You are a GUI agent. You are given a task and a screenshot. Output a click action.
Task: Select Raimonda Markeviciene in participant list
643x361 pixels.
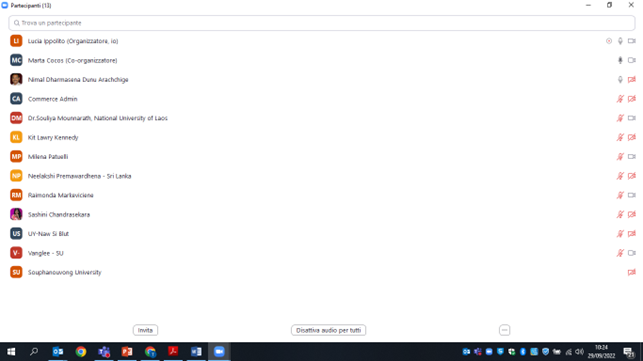click(x=322, y=195)
